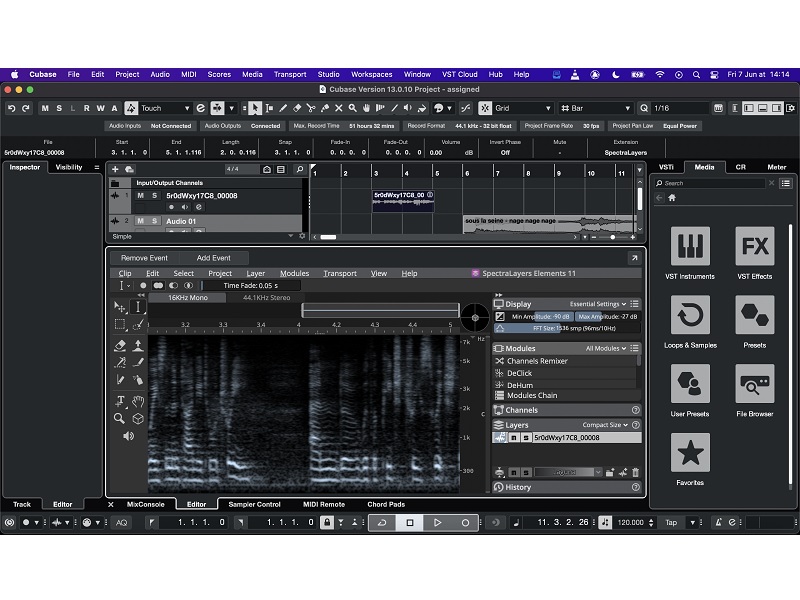The width and height of the screenshot is (800, 600).
Task: Open the All Modules filter dropdown
Action: 606,348
